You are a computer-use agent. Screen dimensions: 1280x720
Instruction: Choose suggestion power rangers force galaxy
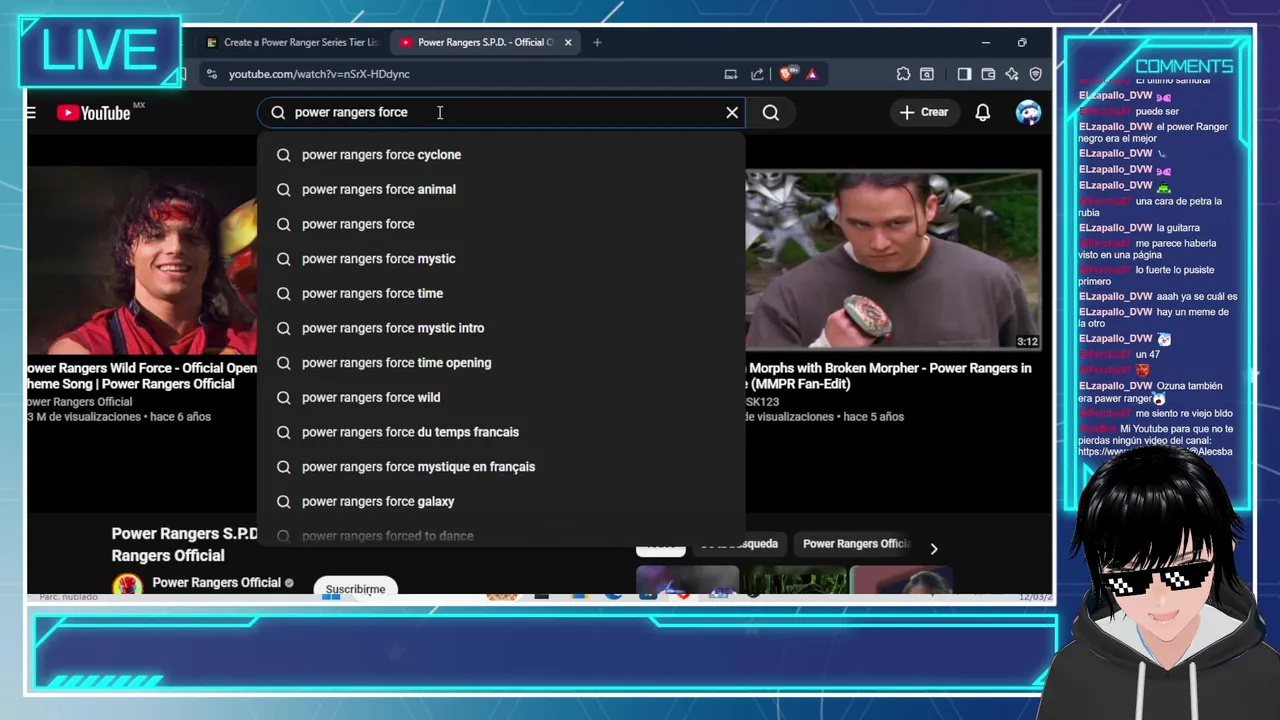point(501,501)
